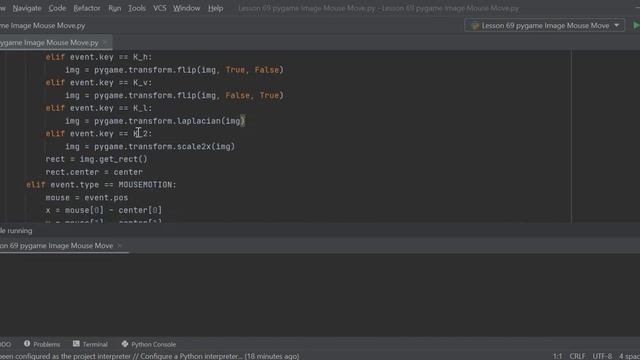Click the line 'x = mouse[0] - center[0]'
The image size is (640, 360).
pos(104,210)
